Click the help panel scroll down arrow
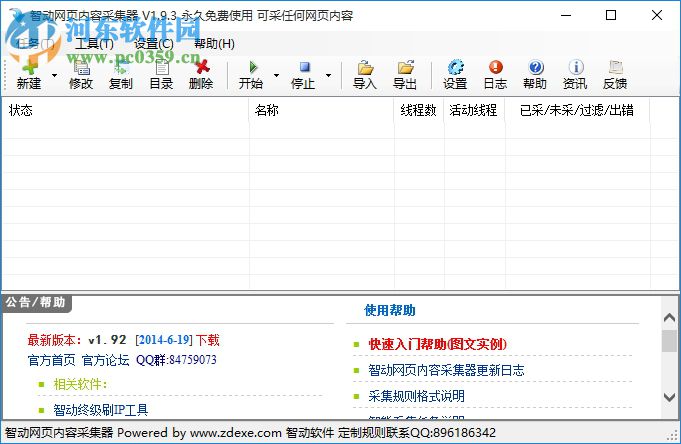 669,397
